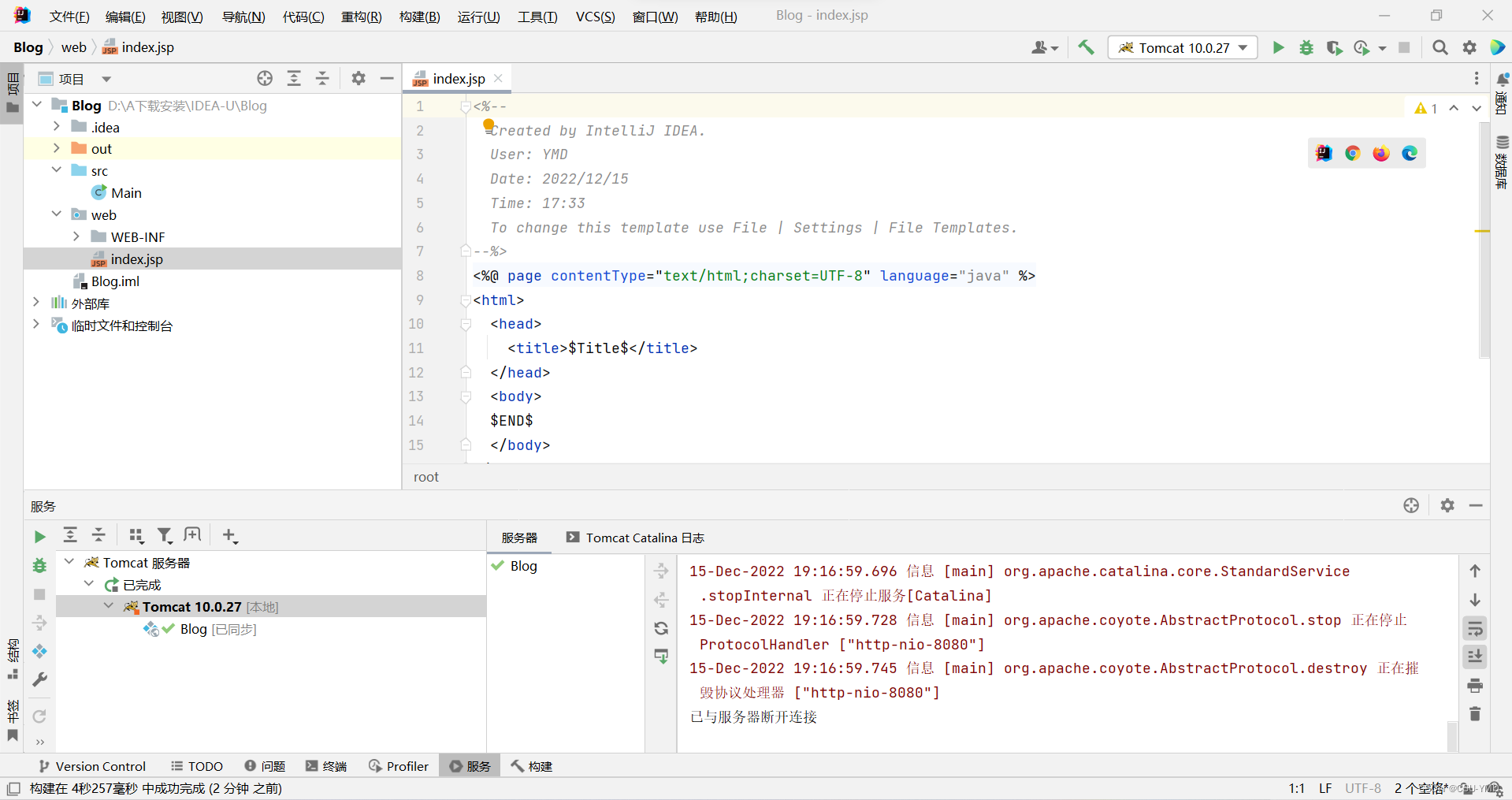The height and width of the screenshot is (800, 1512).
Task: Open the Profiler tool window
Action: [x=399, y=766]
